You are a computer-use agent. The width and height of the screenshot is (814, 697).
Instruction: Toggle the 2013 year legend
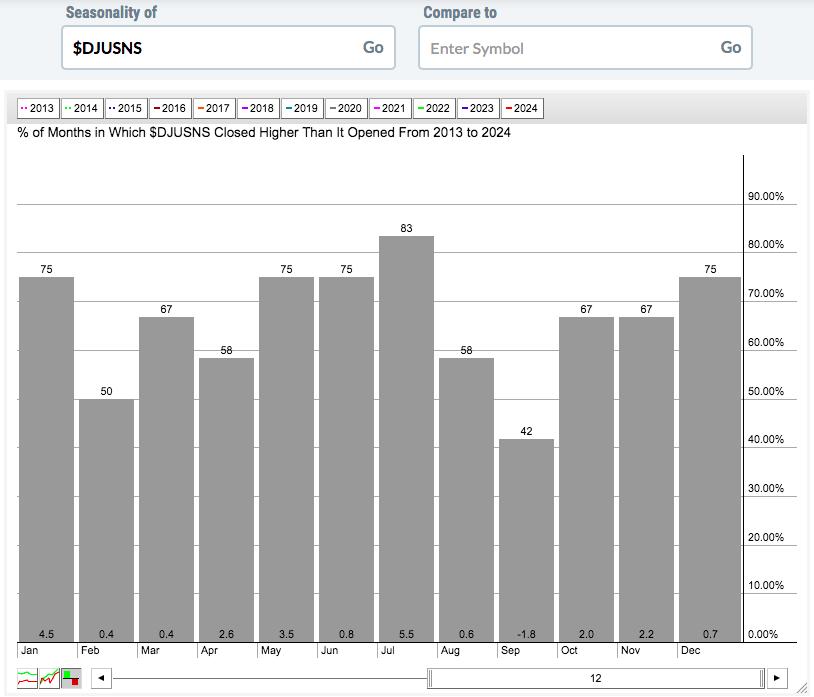point(38,108)
